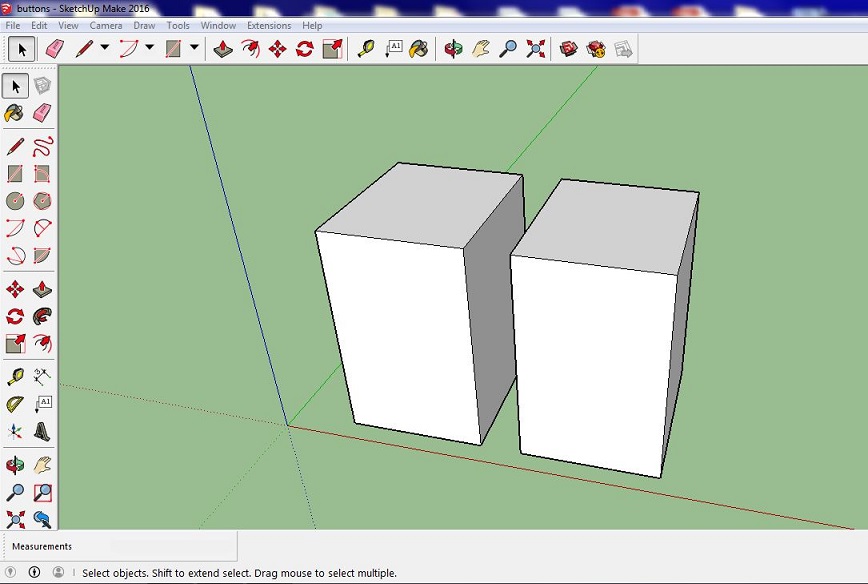Click Zoom Extents in the top toolbar
The image size is (868, 584).
(x=535, y=49)
